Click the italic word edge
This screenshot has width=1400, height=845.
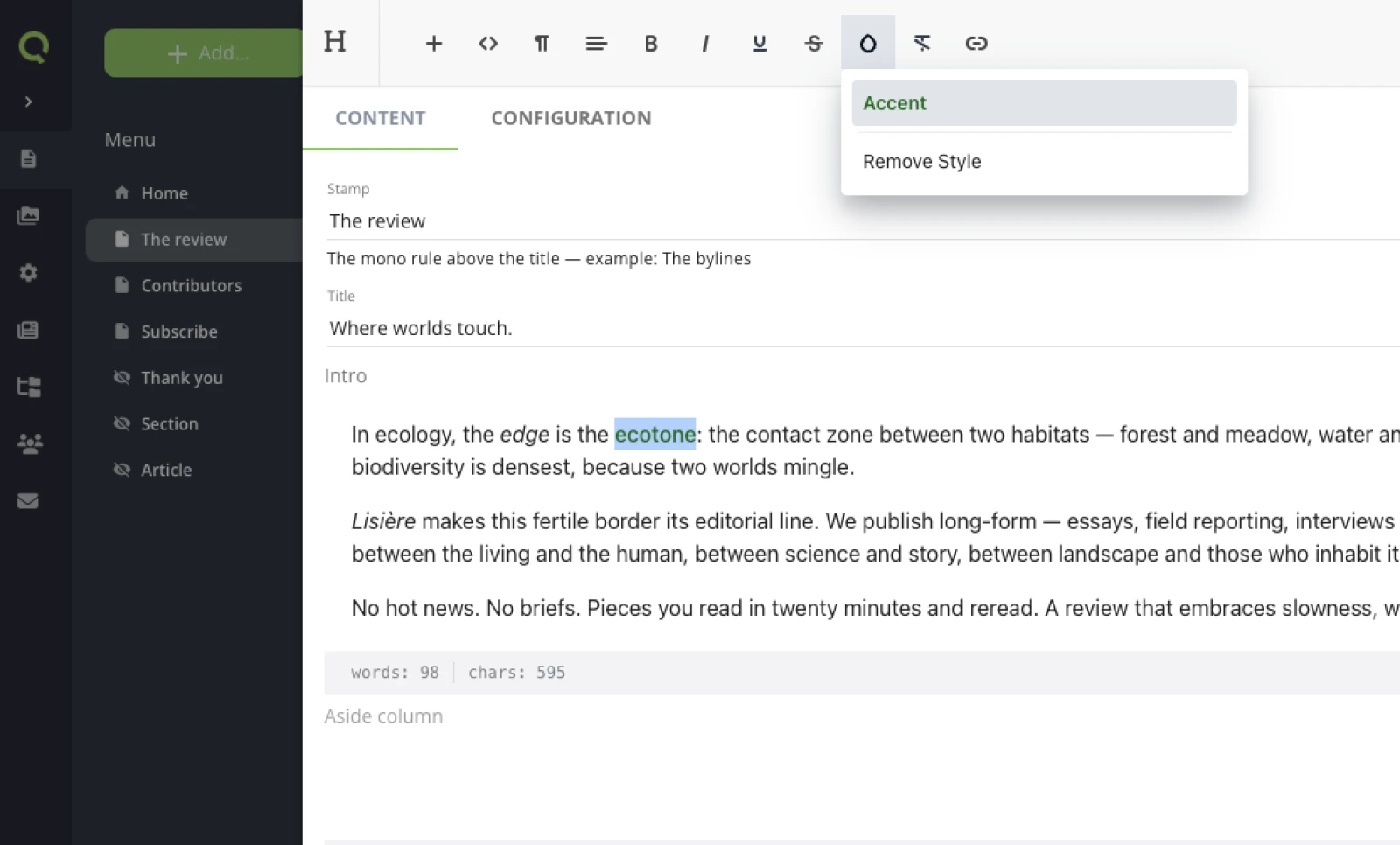[525, 435]
